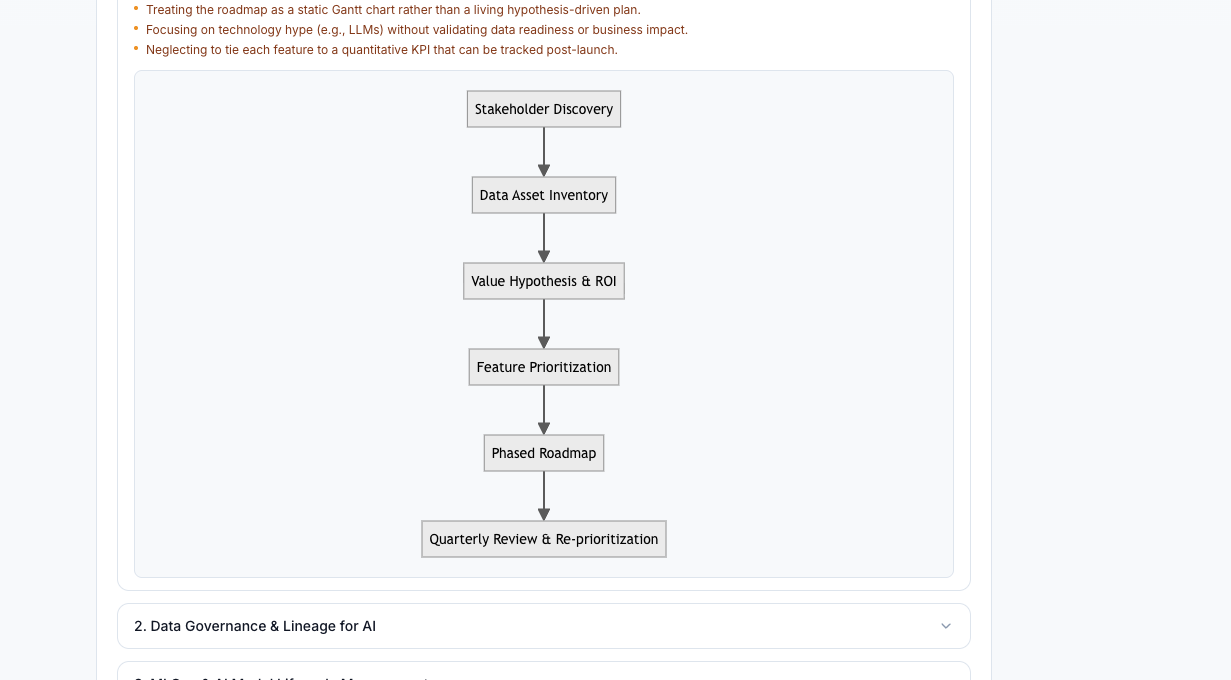This screenshot has height=680, width=1231.
Task: Click arrow from Feature Prioritization to Phased Roadmap
Action: [544, 410]
